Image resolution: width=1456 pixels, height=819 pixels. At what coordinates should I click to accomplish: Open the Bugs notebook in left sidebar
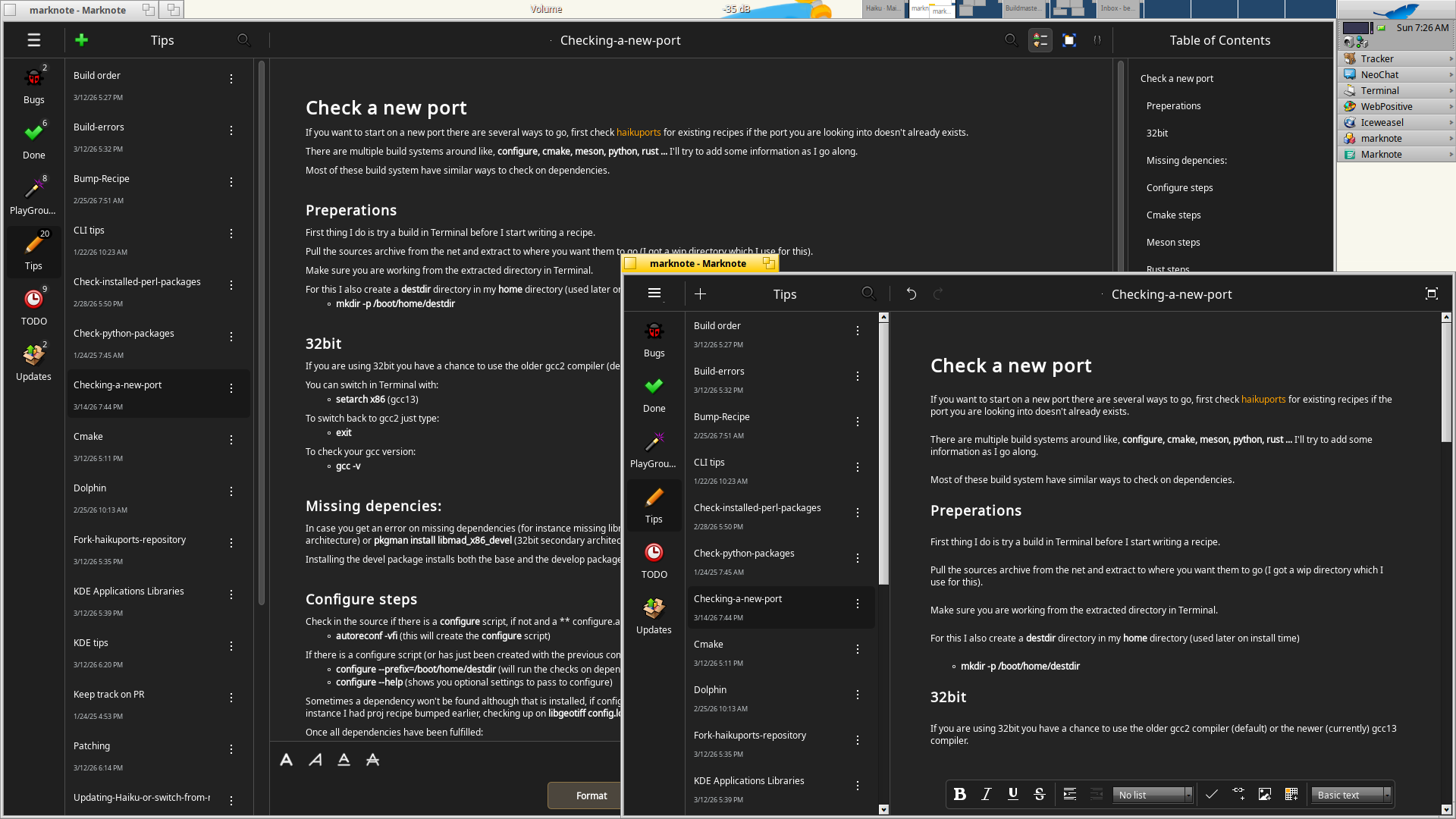(33, 84)
